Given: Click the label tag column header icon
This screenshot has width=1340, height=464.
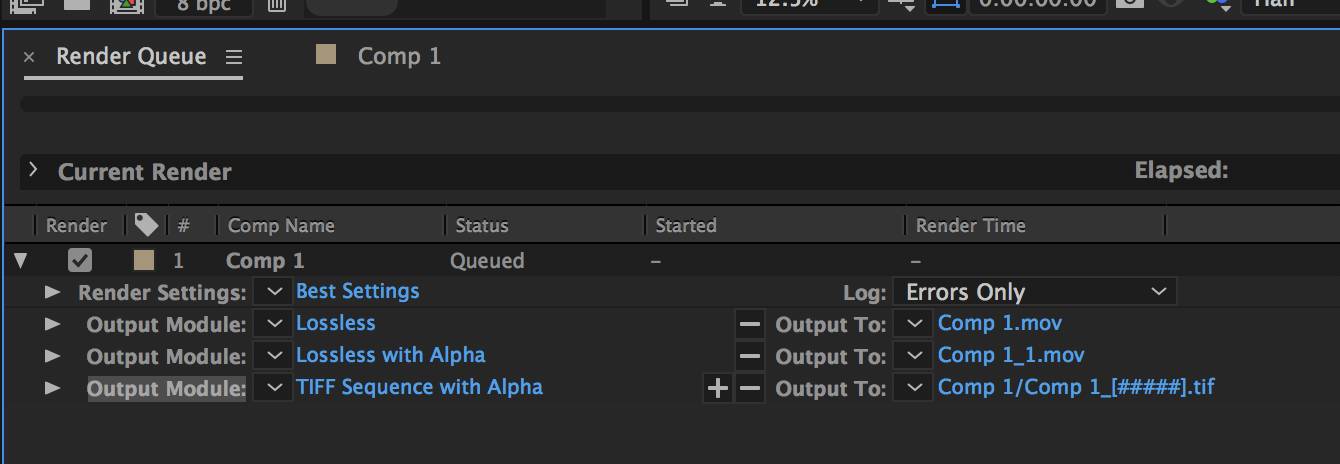Looking at the screenshot, I should tap(146, 225).
